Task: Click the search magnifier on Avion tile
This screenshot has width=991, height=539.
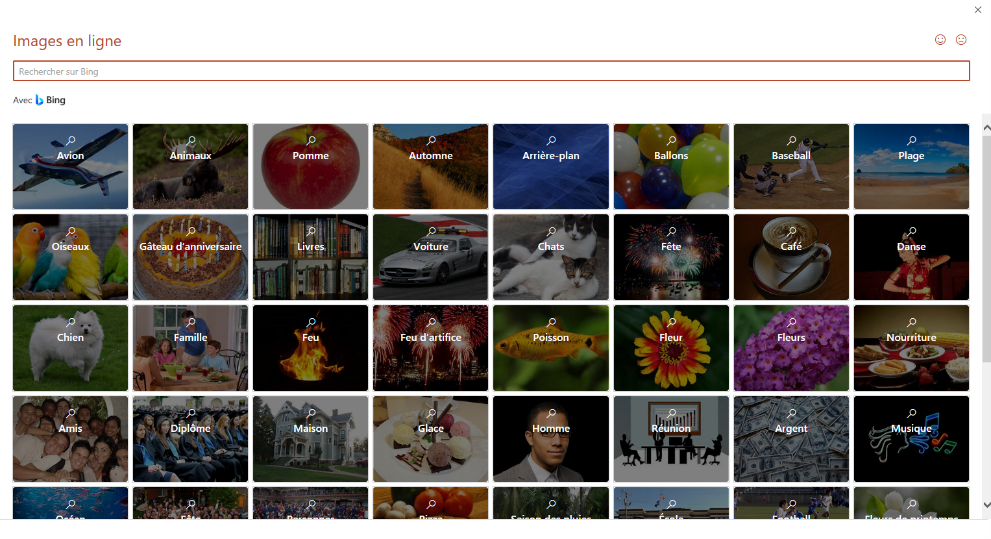Action: 71,140
